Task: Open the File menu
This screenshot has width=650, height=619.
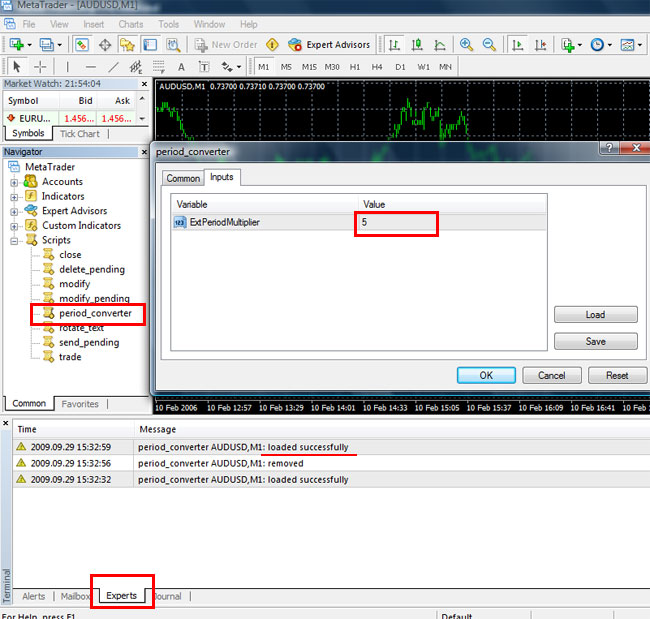Action: click(x=29, y=24)
